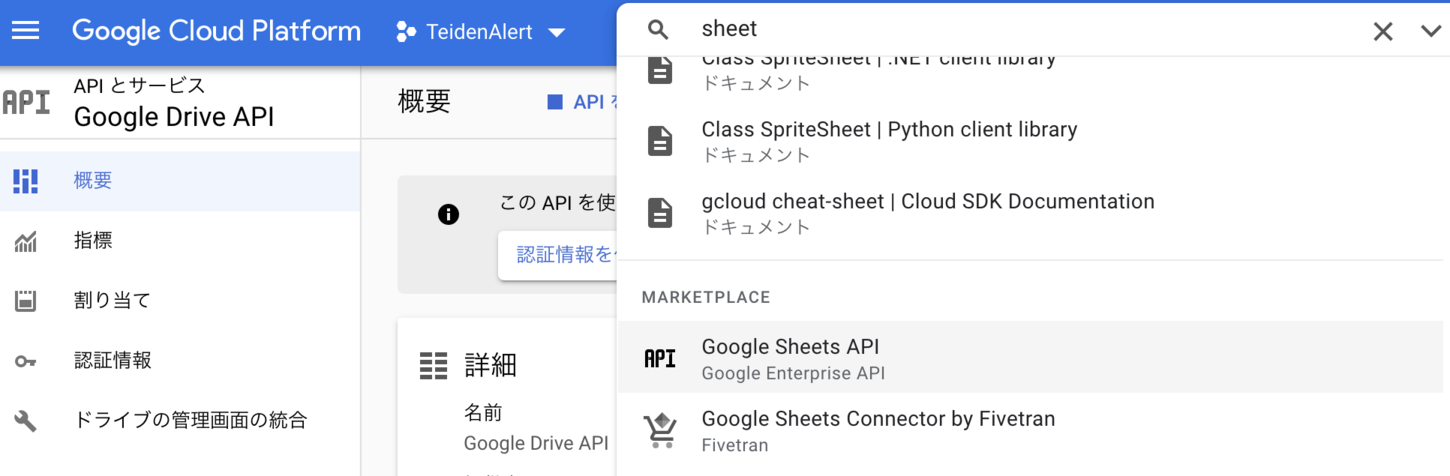Click the '名前' label in details

pyautogui.click(x=483, y=413)
